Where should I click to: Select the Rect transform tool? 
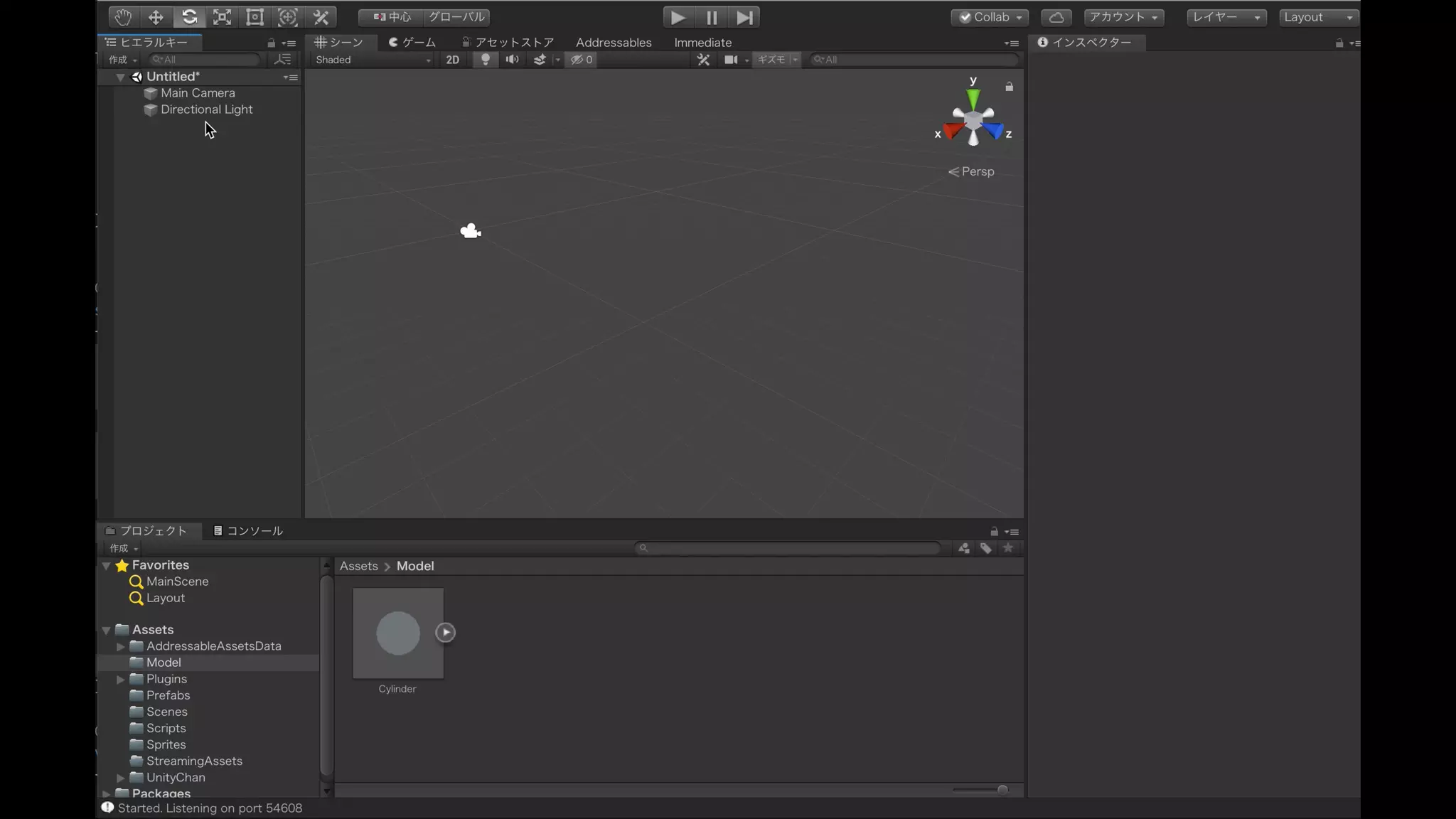pyautogui.click(x=255, y=17)
